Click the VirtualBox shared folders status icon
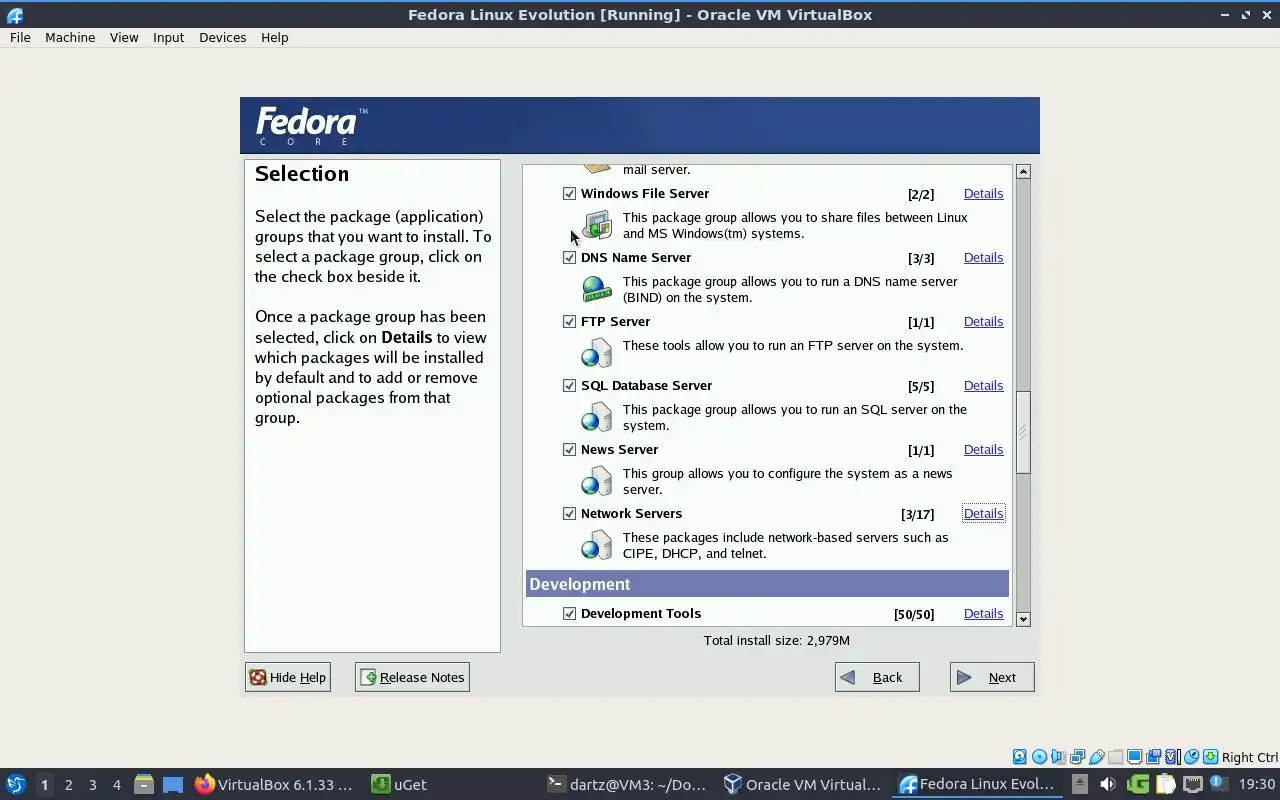 coord(1115,757)
